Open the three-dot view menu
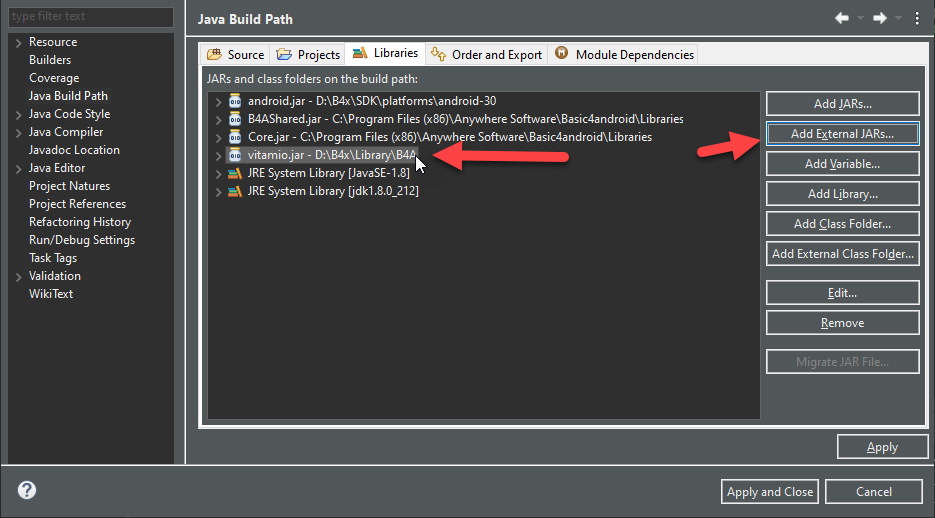 coord(917,18)
